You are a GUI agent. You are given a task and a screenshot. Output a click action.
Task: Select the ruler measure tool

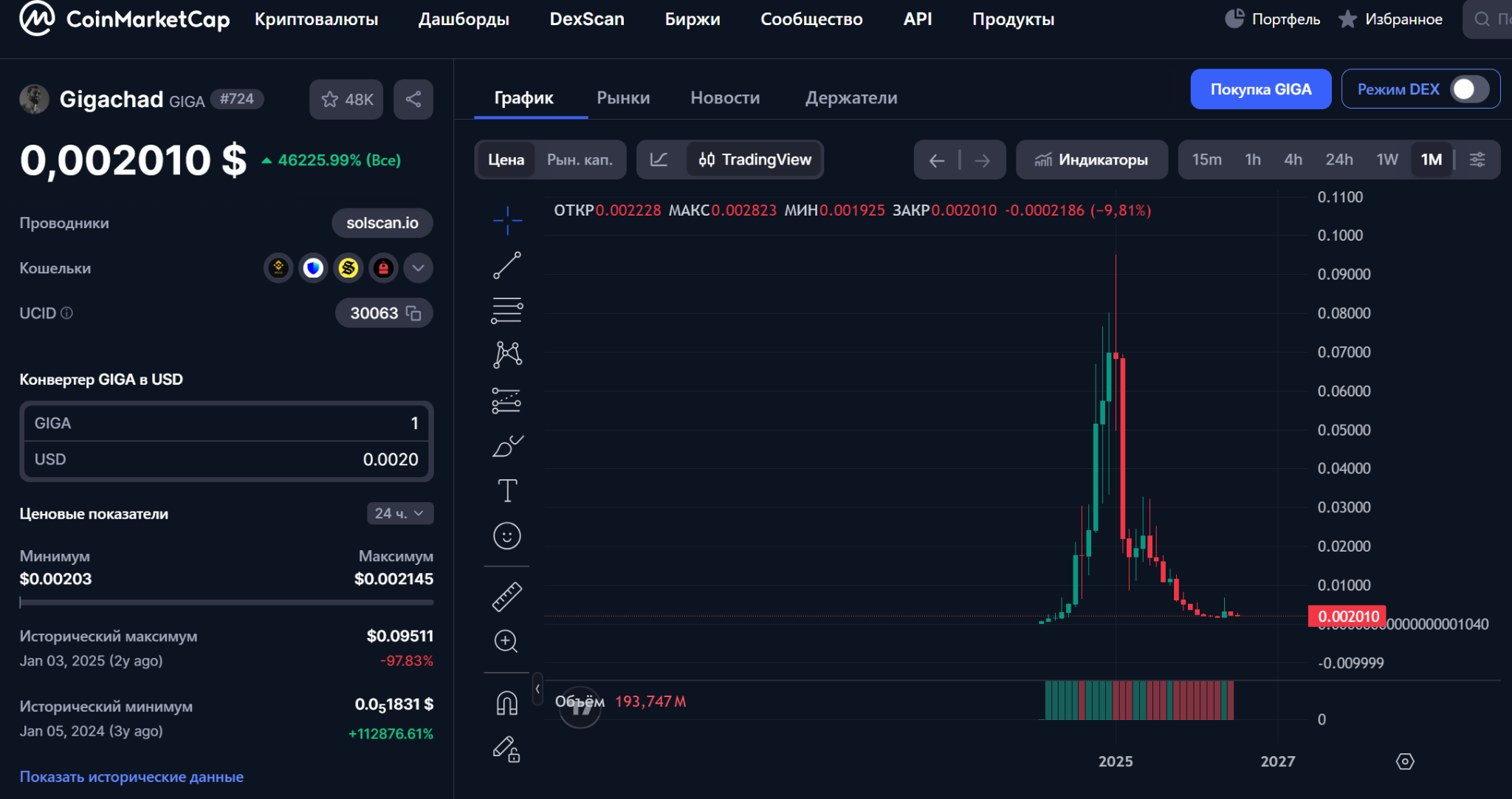coord(507,597)
